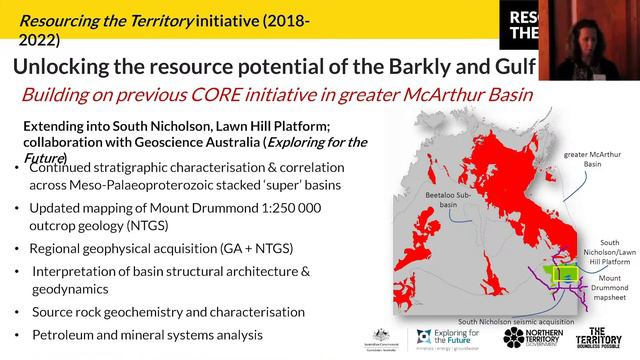Image resolution: width=640 pixels, height=360 pixels.
Task: Click the green Mount Drummond mapsheet rectangle
Action: click(x=565, y=275)
